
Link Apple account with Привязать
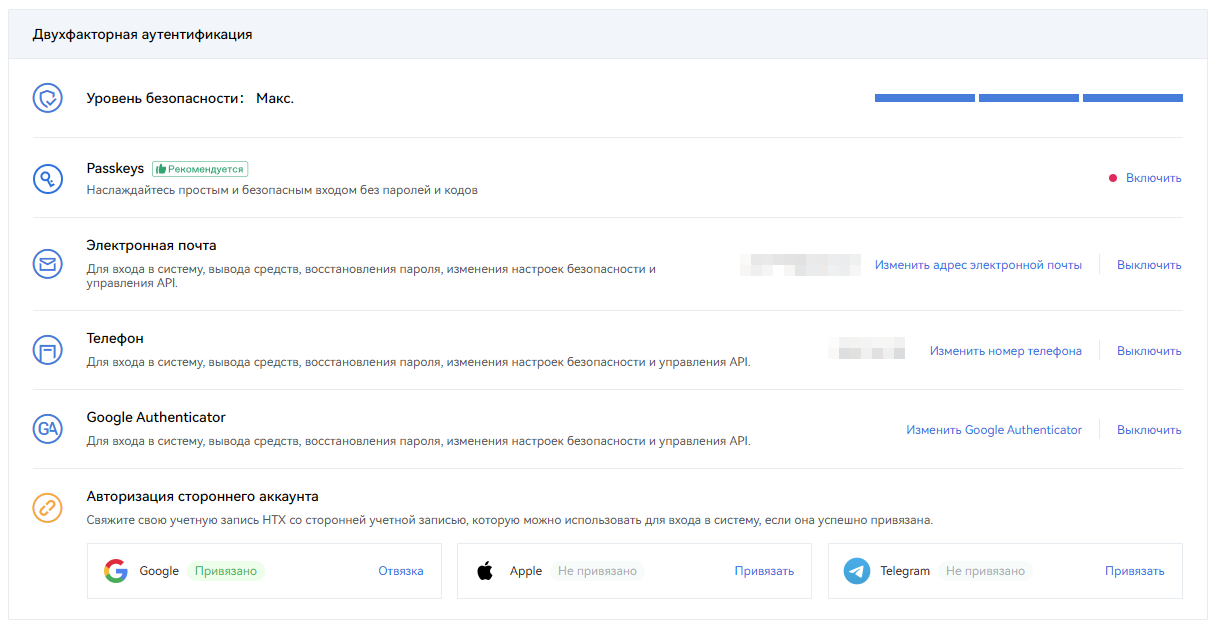[x=764, y=571]
